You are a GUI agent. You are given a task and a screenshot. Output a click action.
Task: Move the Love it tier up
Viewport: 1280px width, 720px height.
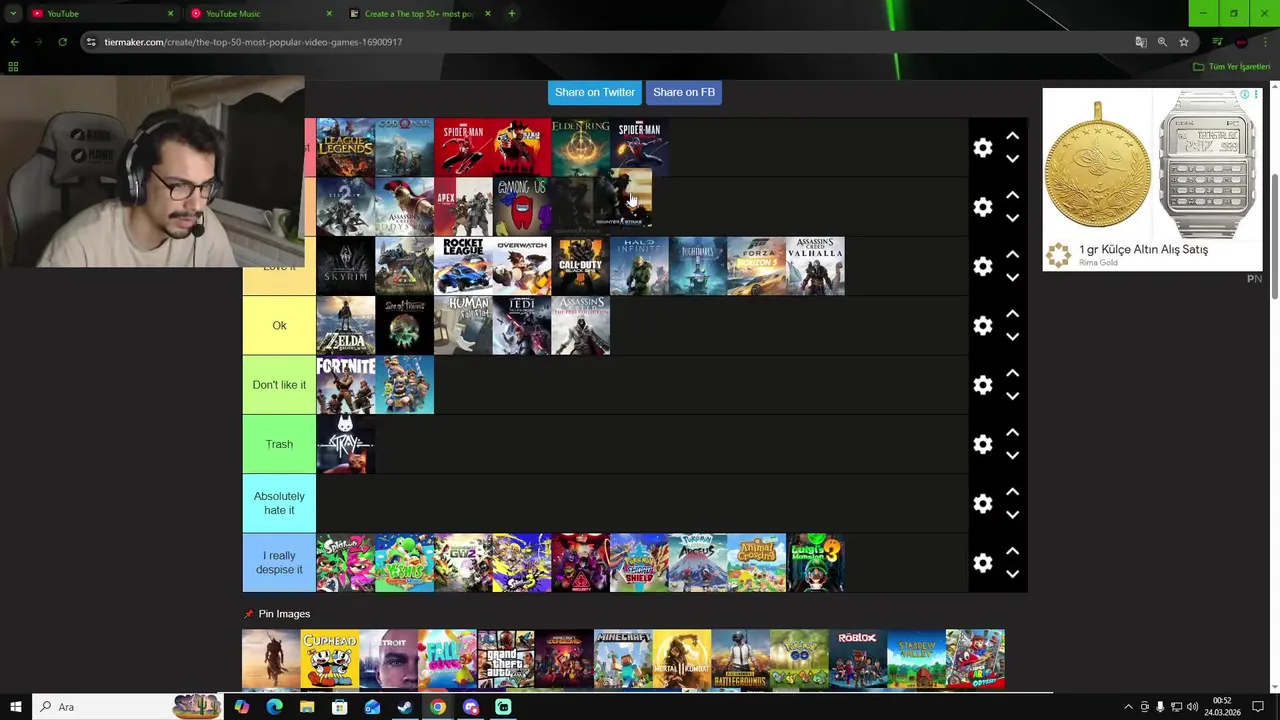[x=1012, y=255]
